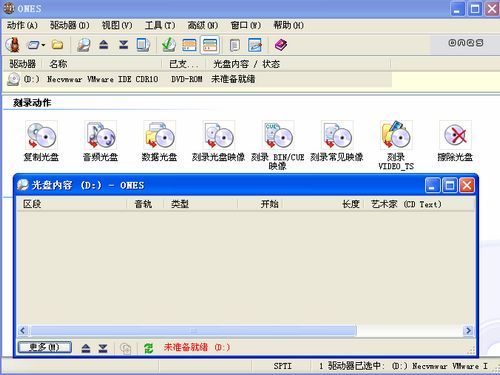Minimize the 光盘内容 child window

point(432,185)
